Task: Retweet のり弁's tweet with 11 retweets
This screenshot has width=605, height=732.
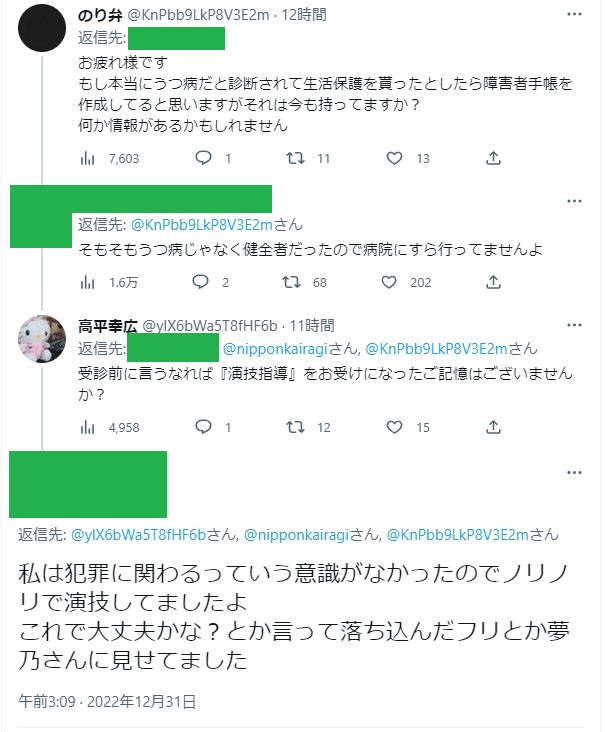Action: click(297, 158)
